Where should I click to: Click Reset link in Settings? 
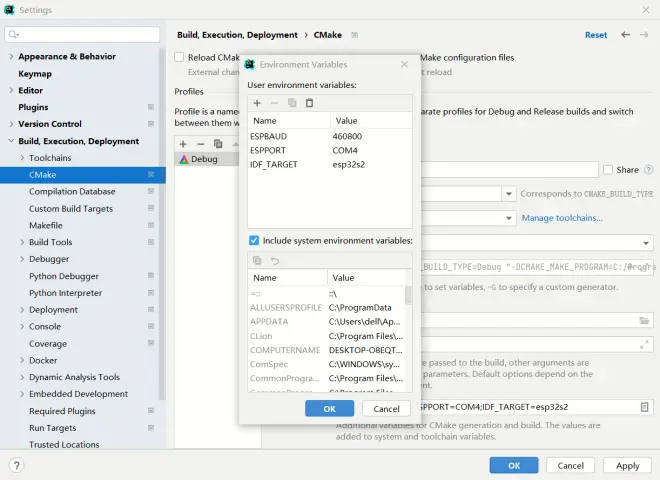(596, 35)
